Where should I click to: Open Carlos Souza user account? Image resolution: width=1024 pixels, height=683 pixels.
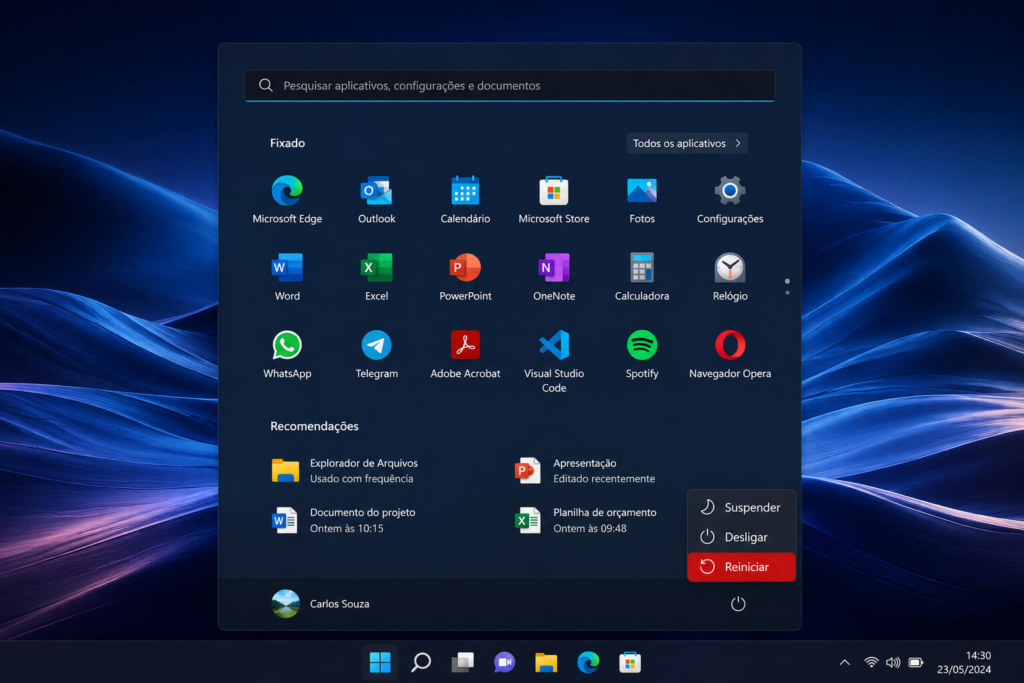click(x=321, y=604)
